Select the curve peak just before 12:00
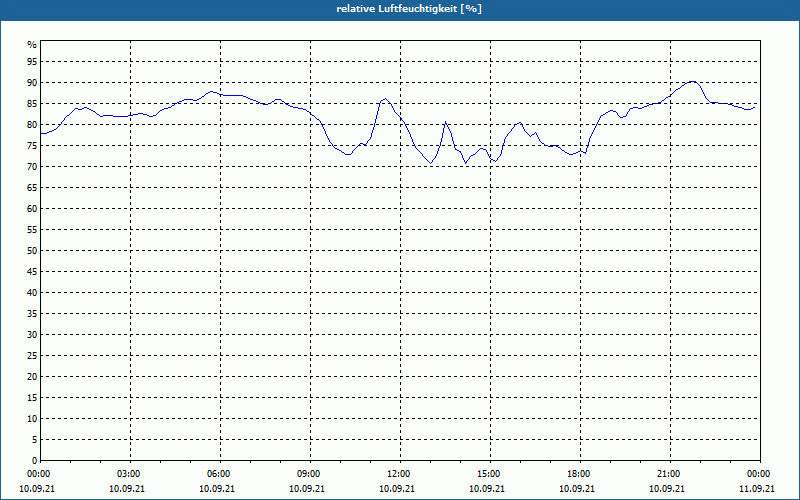The width and height of the screenshot is (800, 500). (385, 98)
